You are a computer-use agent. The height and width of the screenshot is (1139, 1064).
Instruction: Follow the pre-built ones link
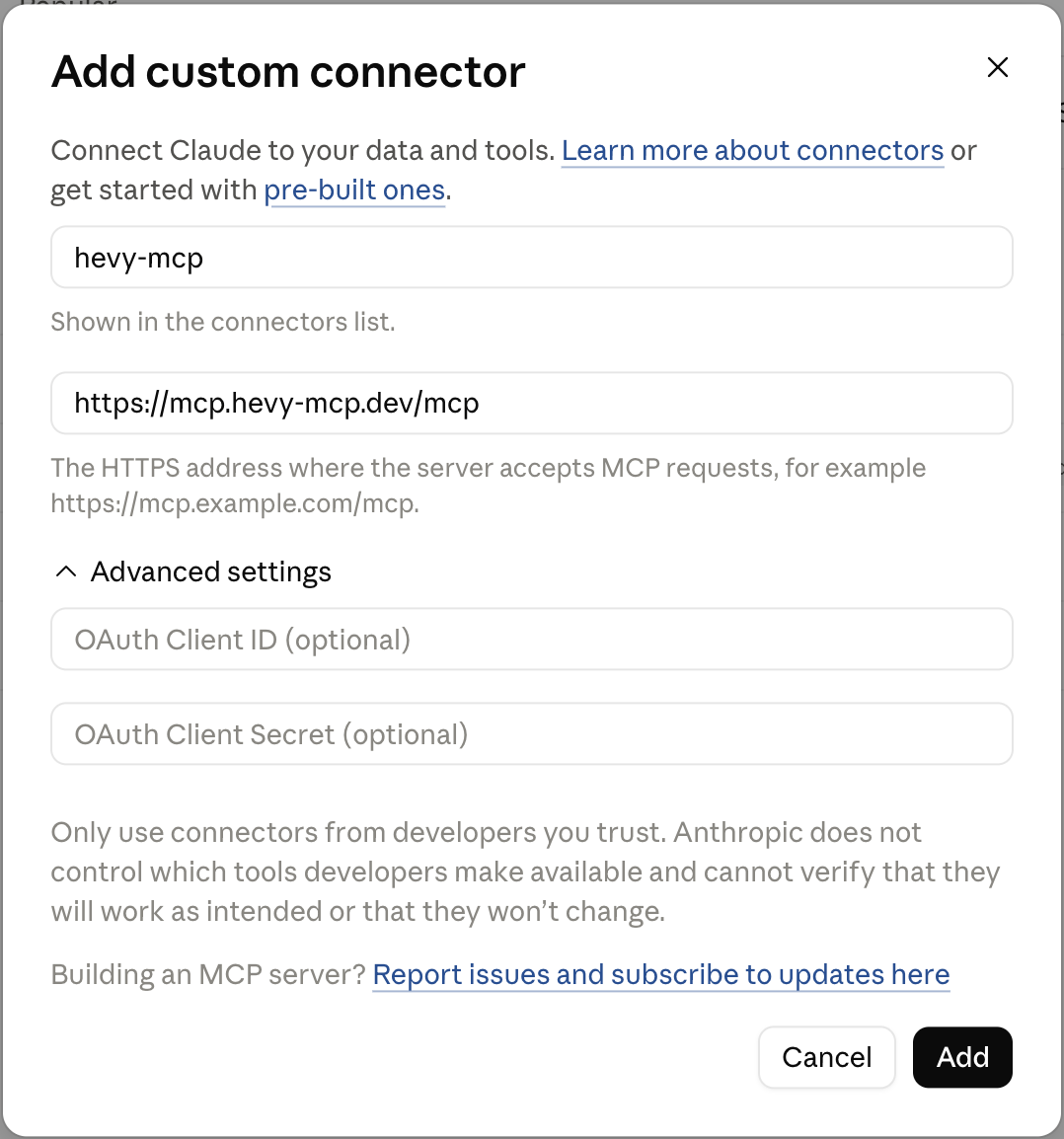pyautogui.click(x=354, y=190)
